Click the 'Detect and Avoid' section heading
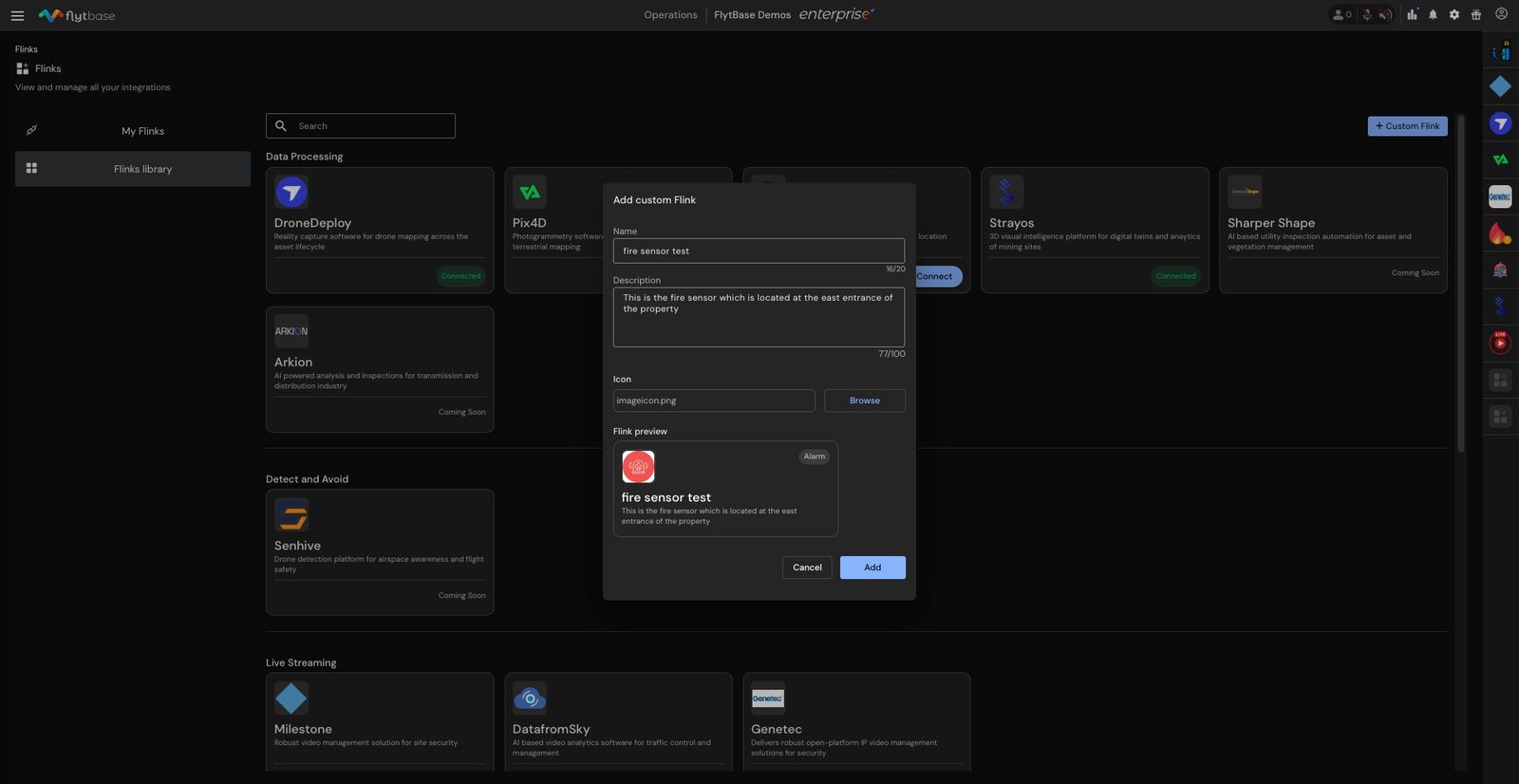The height and width of the screenshot is (784, 1519). click(307, 479)
